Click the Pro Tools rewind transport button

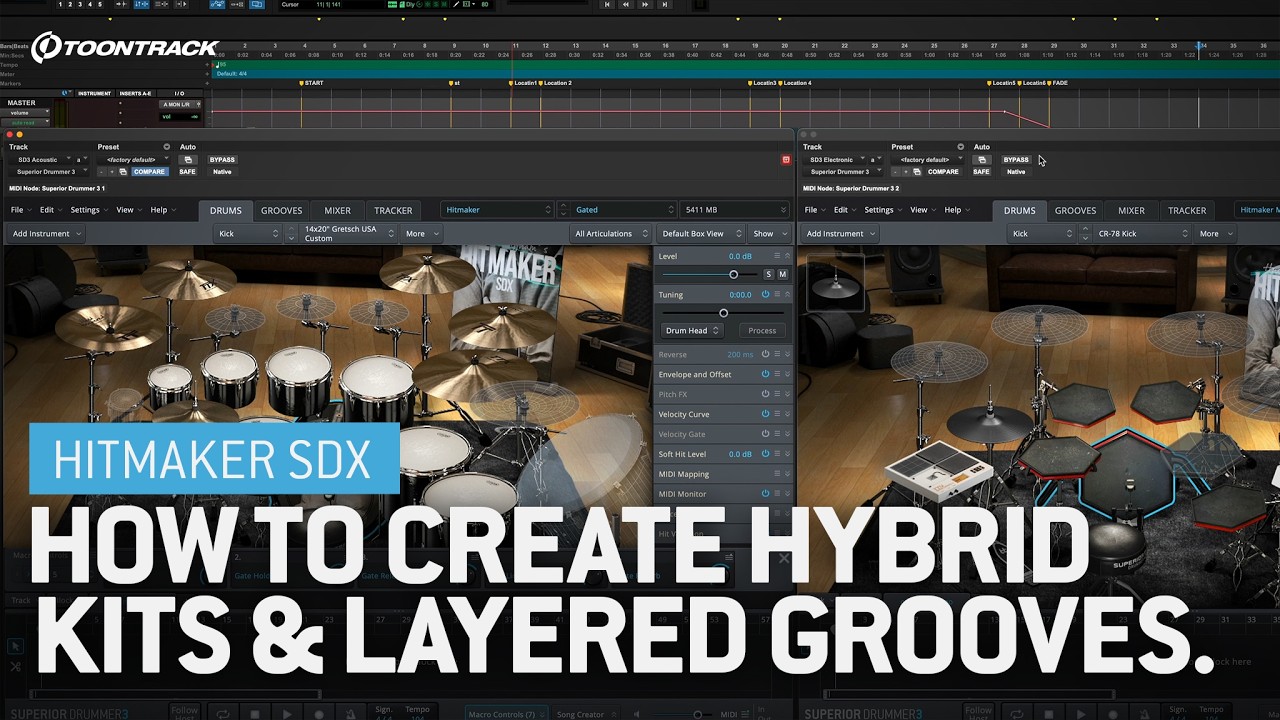[626, 5]
